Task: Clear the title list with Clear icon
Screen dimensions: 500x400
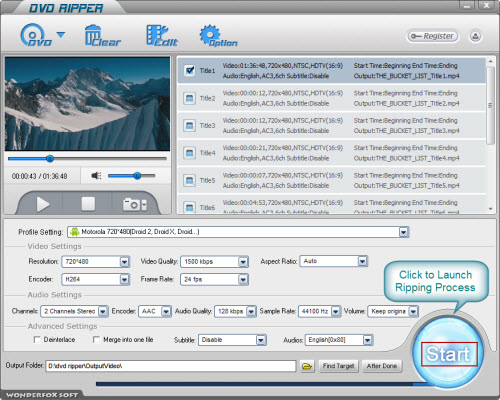Action: (102, 35)
